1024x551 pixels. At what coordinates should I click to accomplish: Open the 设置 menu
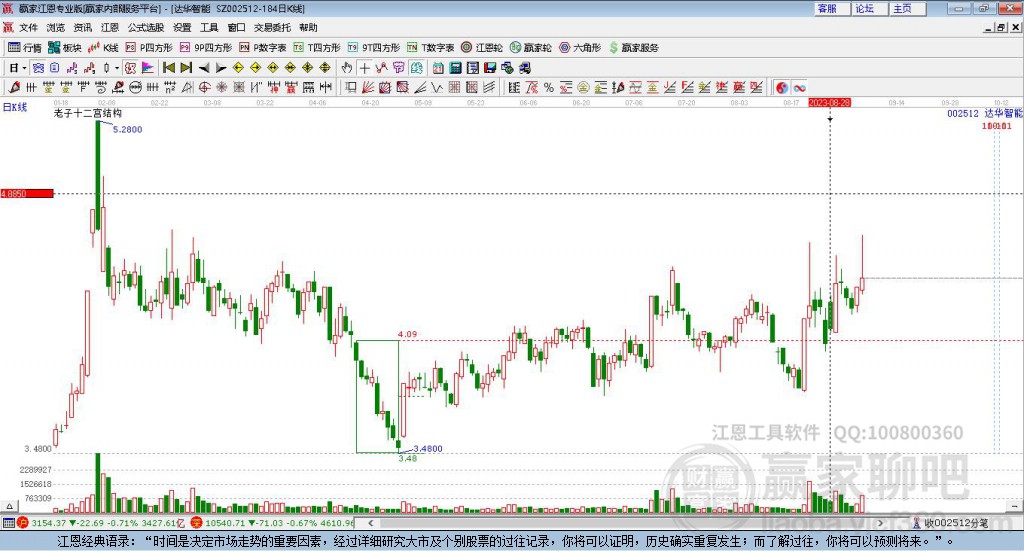point(182,27)
